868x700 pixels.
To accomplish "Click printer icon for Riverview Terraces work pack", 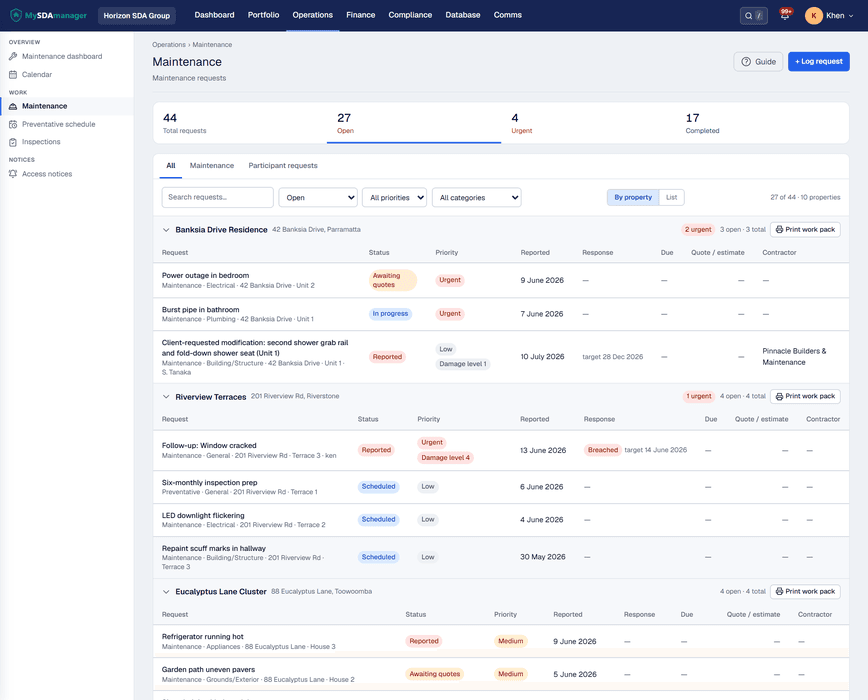I will pos(779,396).
